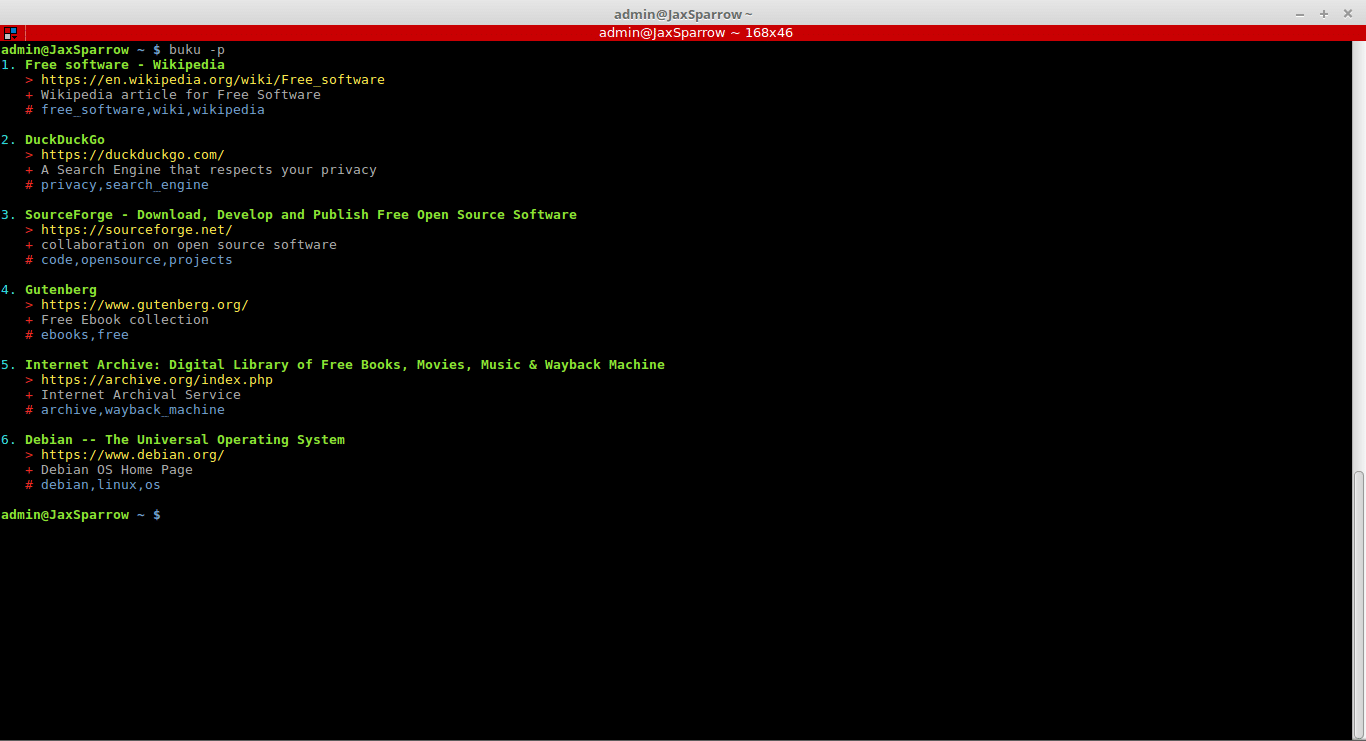Click the 'Free Ebook collection' description
The image size is (1366, 741).
pos(125,320)
